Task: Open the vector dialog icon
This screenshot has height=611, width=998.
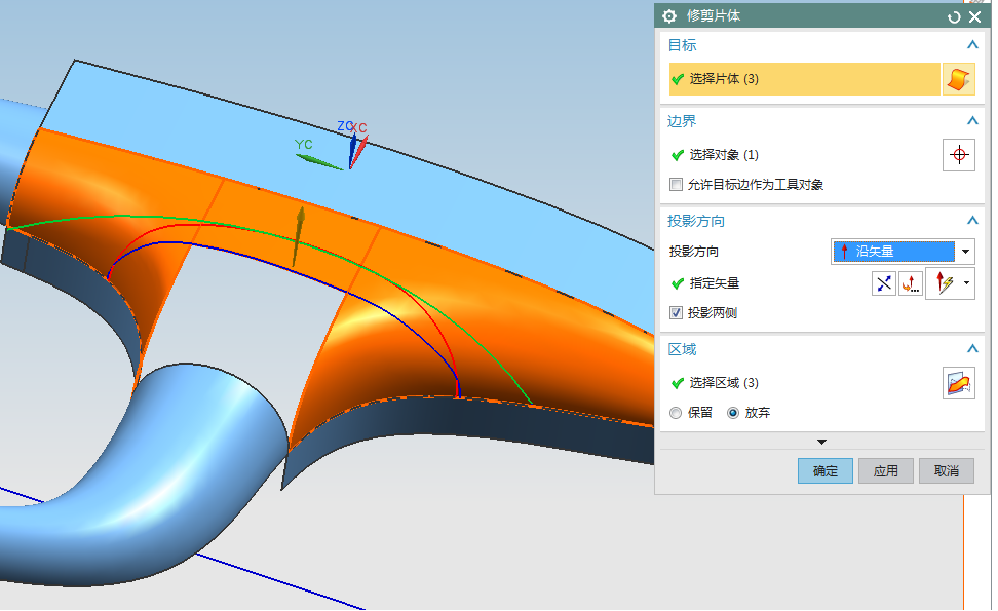Action: coord(910,284)
